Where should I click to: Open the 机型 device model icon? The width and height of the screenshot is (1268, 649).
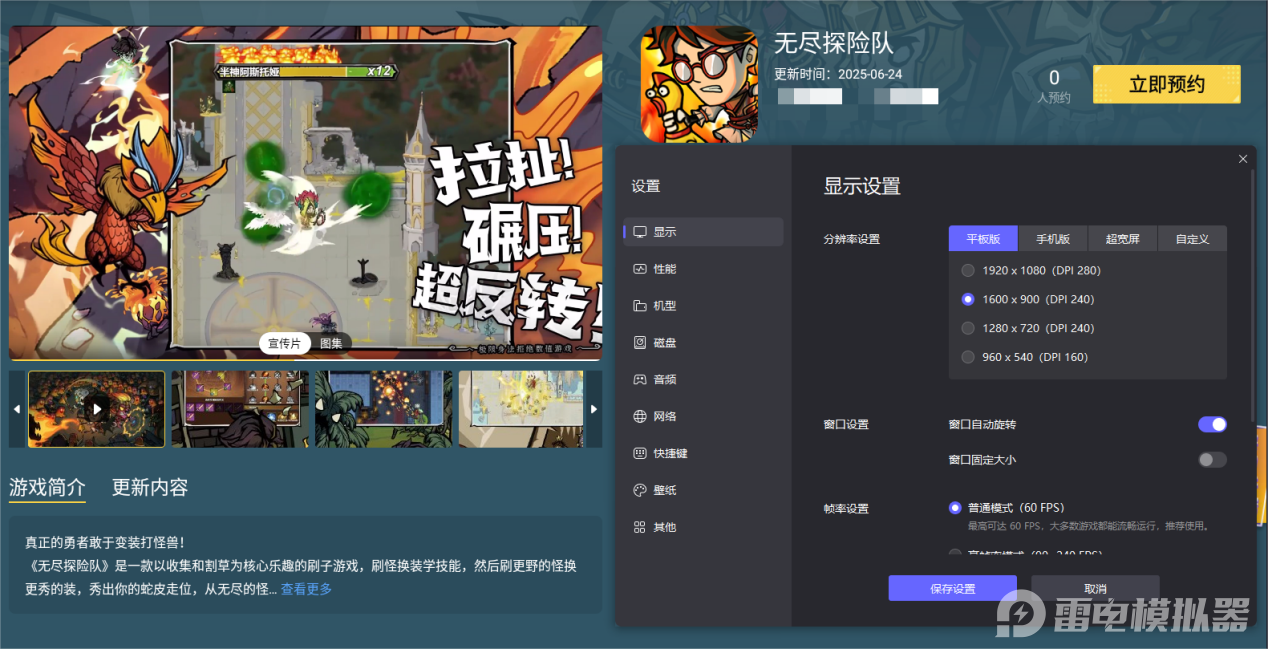pyautogui.click(x=640, y=306)
